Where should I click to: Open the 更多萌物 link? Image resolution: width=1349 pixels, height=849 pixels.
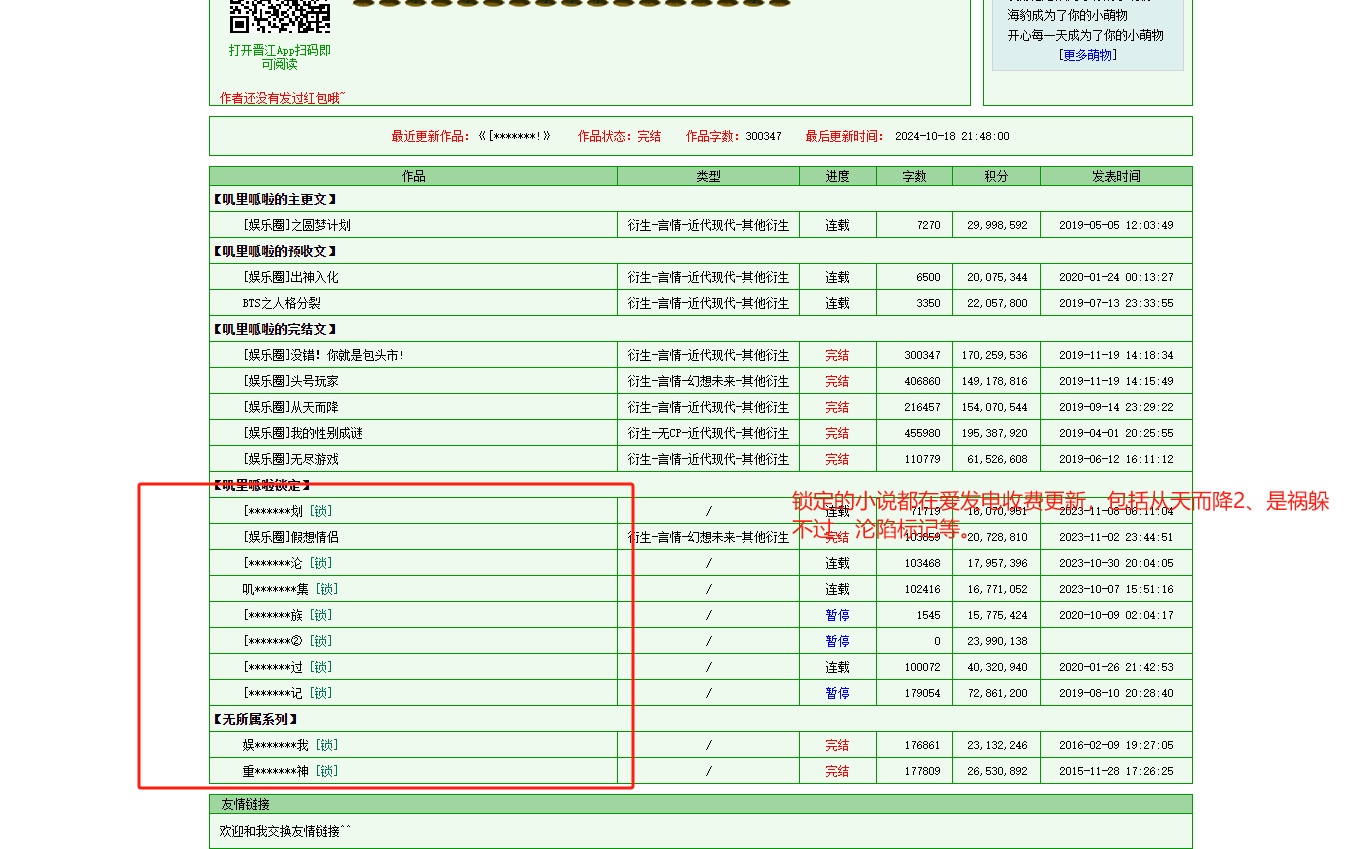click(x=1087, y=55)
